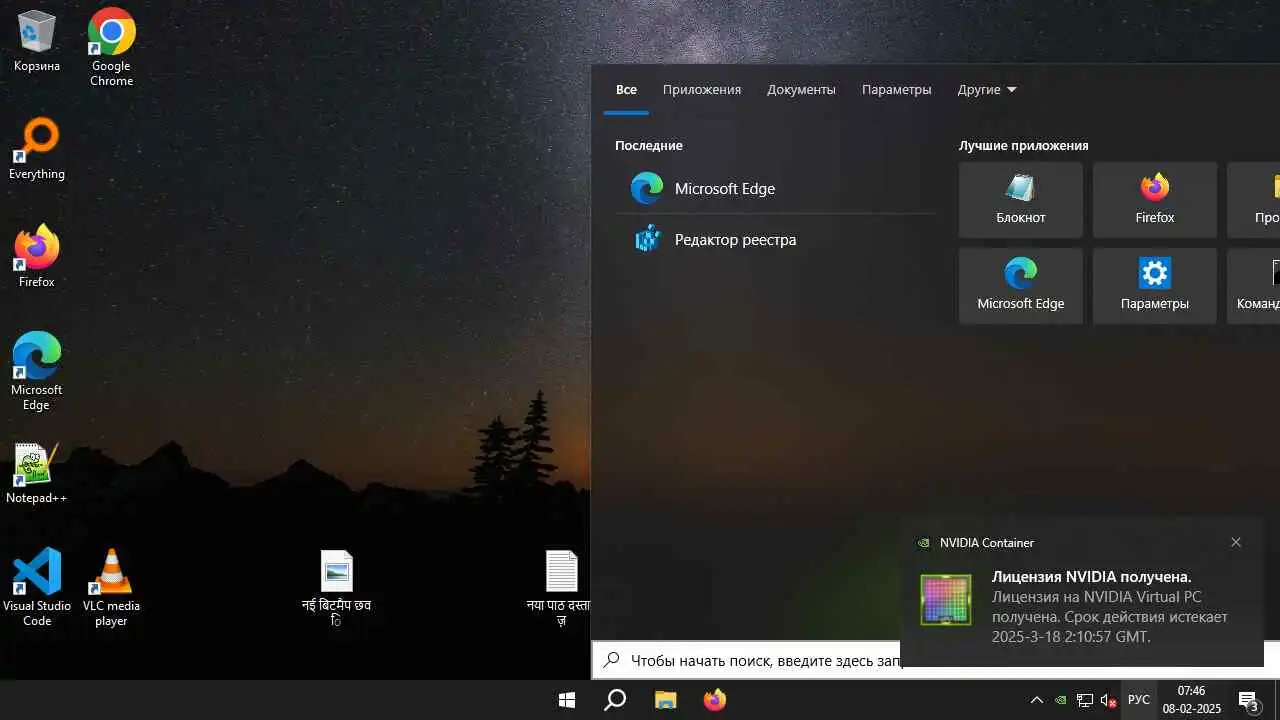
Task: Dismiss the NVIDIA Container notification
Action: click(x=1236, y=542)
